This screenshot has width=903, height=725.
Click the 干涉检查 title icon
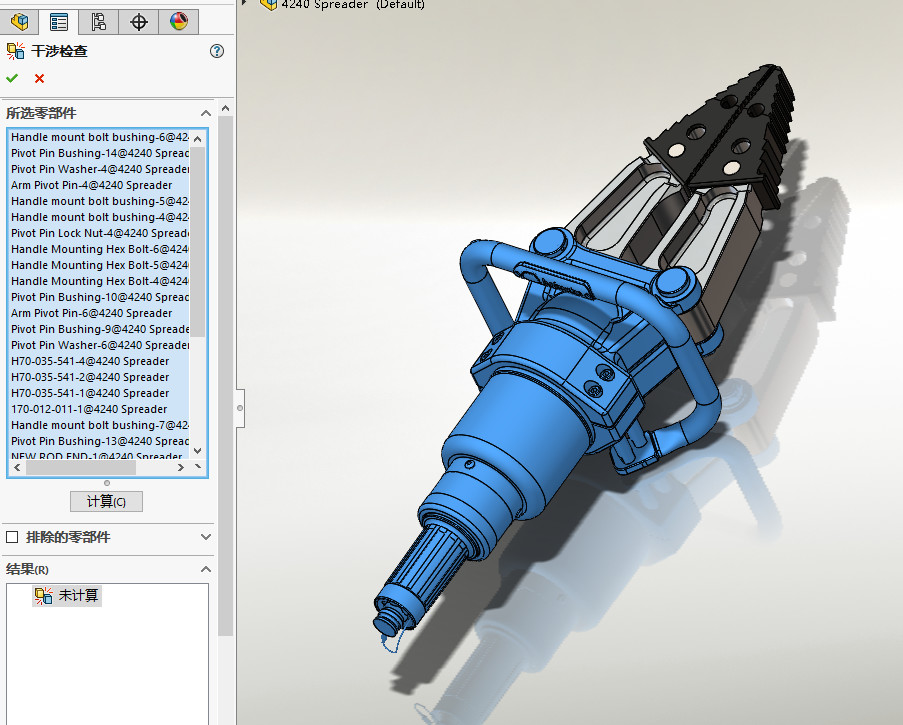coord(16,51)
